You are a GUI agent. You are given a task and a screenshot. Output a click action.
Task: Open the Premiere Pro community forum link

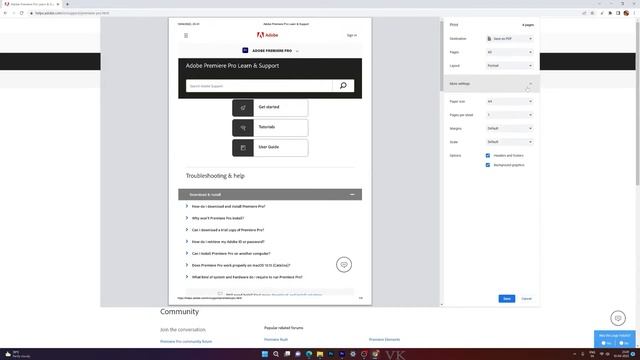[186, 342]
